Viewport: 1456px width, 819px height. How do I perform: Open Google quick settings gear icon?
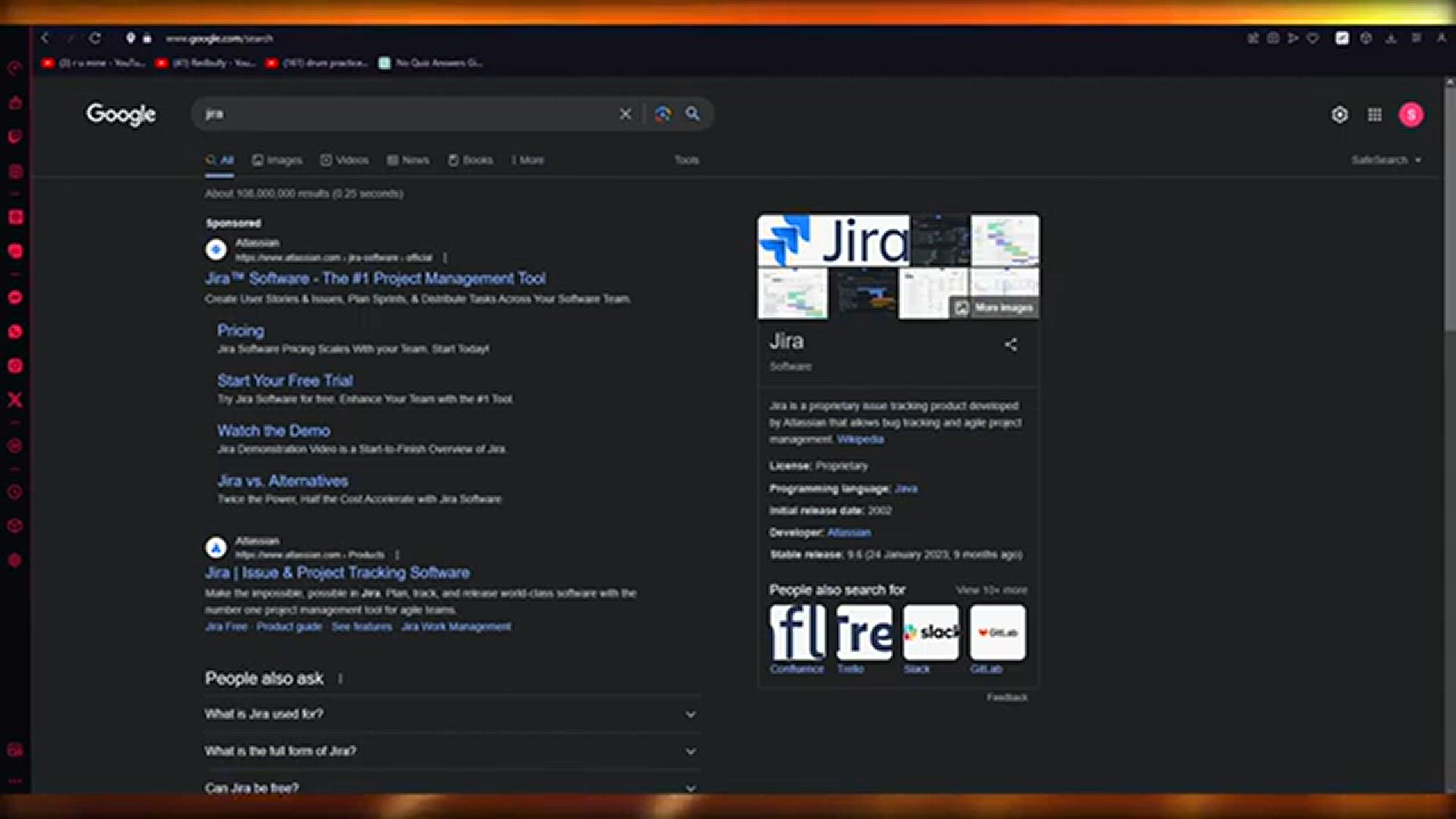[1339, 115]
